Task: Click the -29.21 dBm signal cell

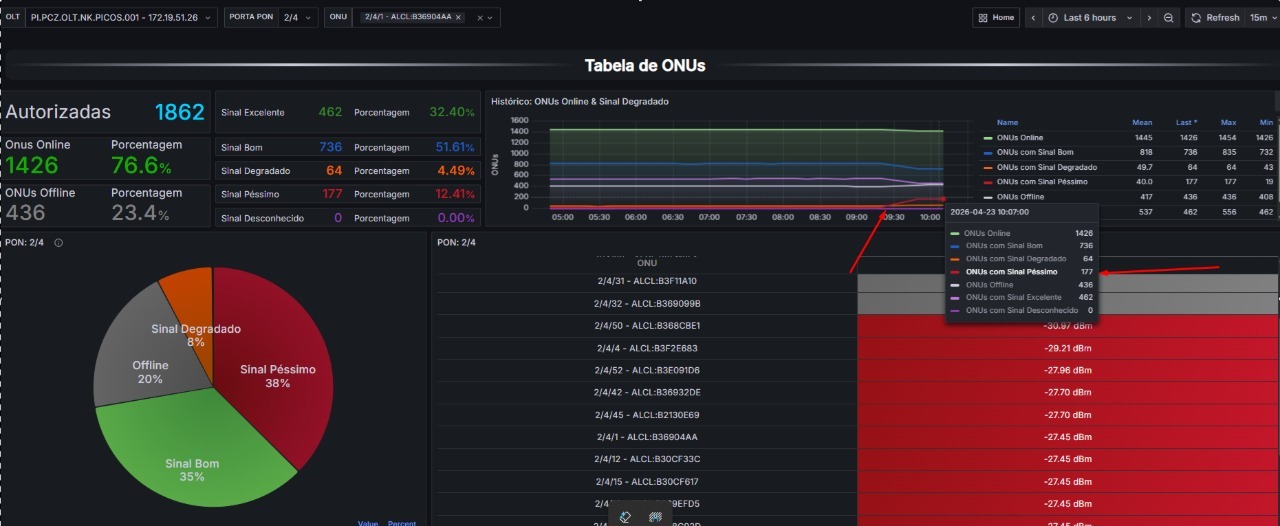Action: (x=1068, y=348)
